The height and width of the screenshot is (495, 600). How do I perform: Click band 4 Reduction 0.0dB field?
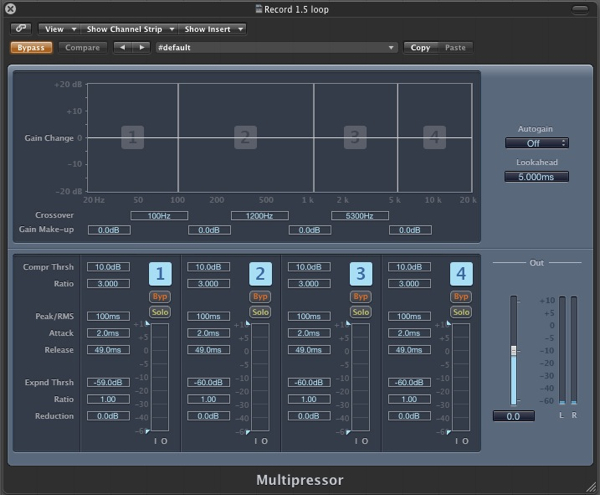pyautogui.click(x=409, y=416)
